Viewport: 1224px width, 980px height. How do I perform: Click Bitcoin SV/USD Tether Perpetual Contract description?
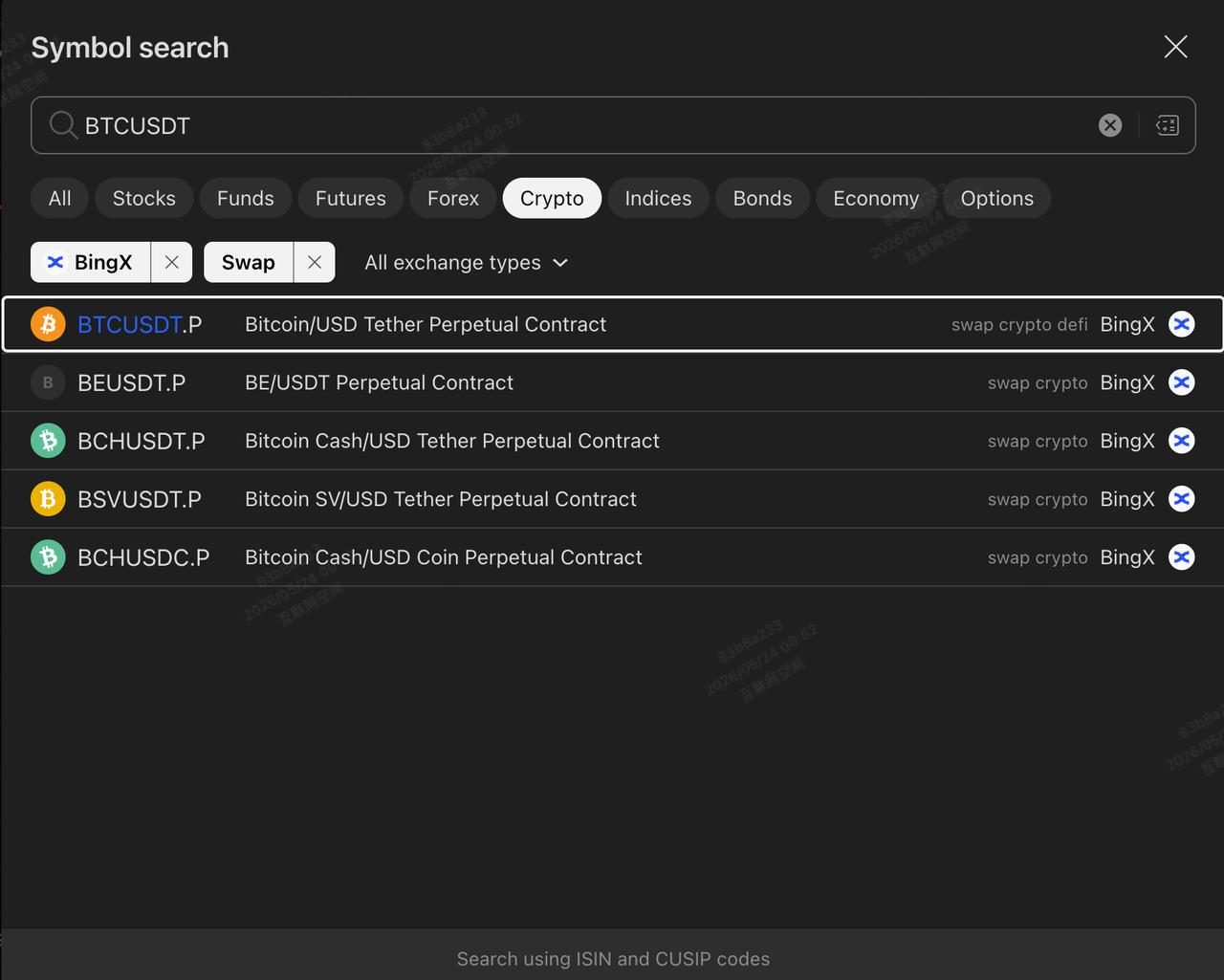tap(441, 499)
